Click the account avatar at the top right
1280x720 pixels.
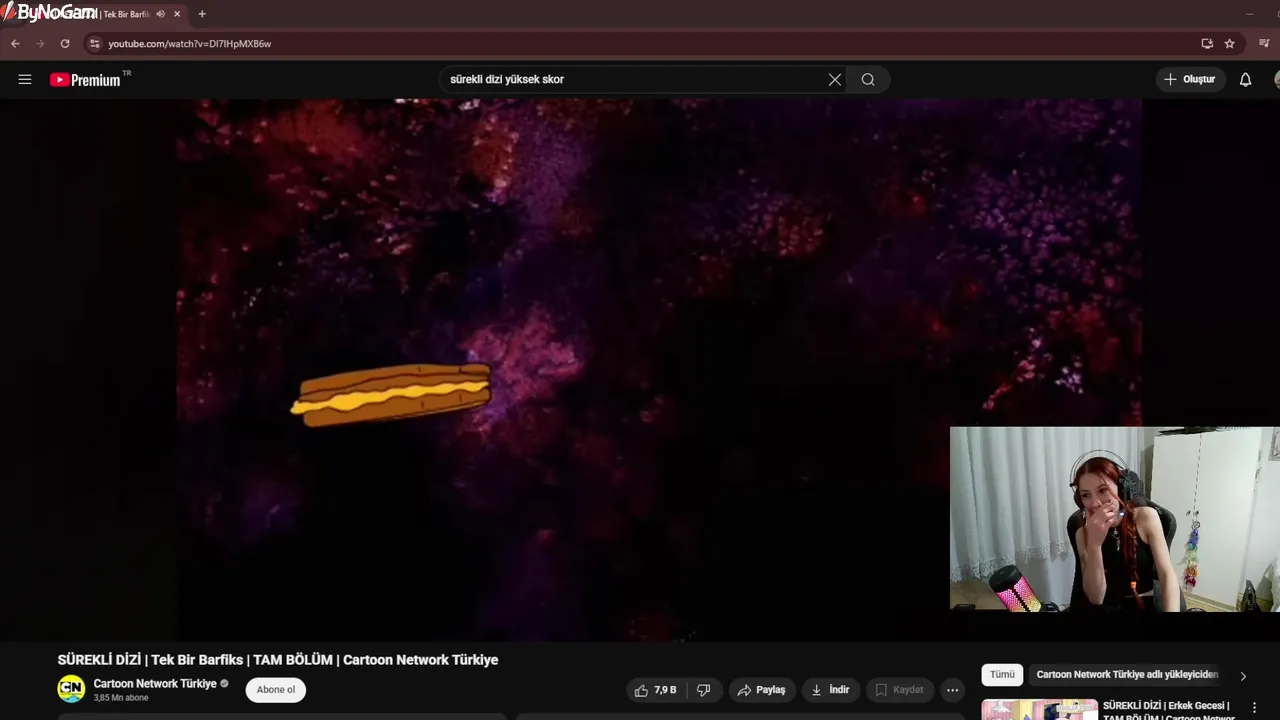1277,79
